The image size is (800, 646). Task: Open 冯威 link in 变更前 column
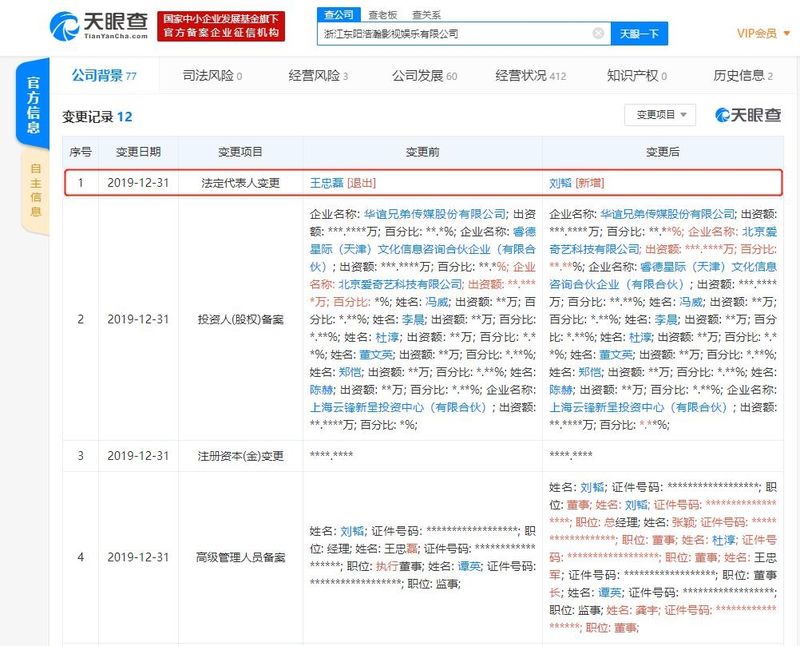click(x=437, y=302)
